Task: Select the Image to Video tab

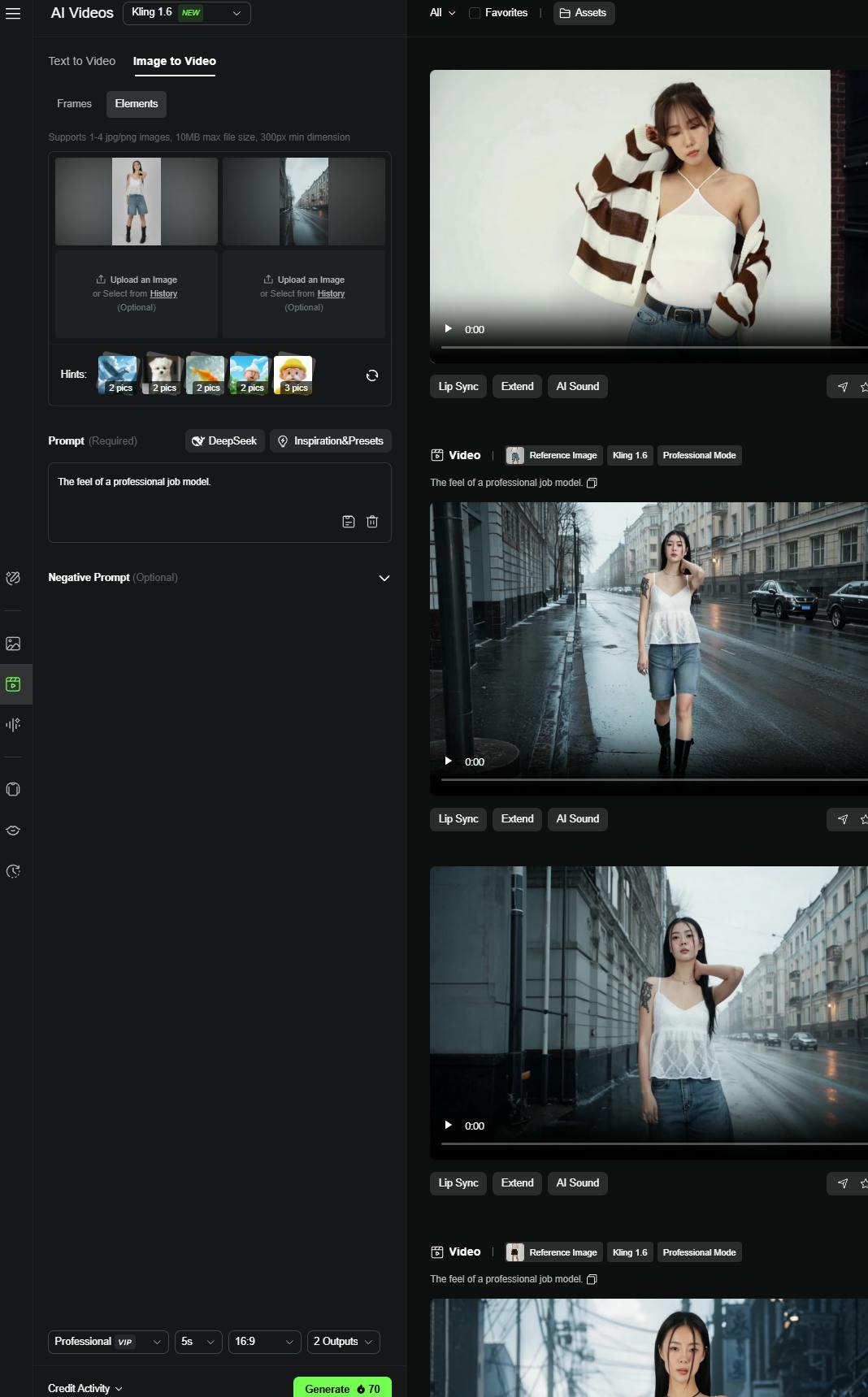Action: [x=175, y=61]
